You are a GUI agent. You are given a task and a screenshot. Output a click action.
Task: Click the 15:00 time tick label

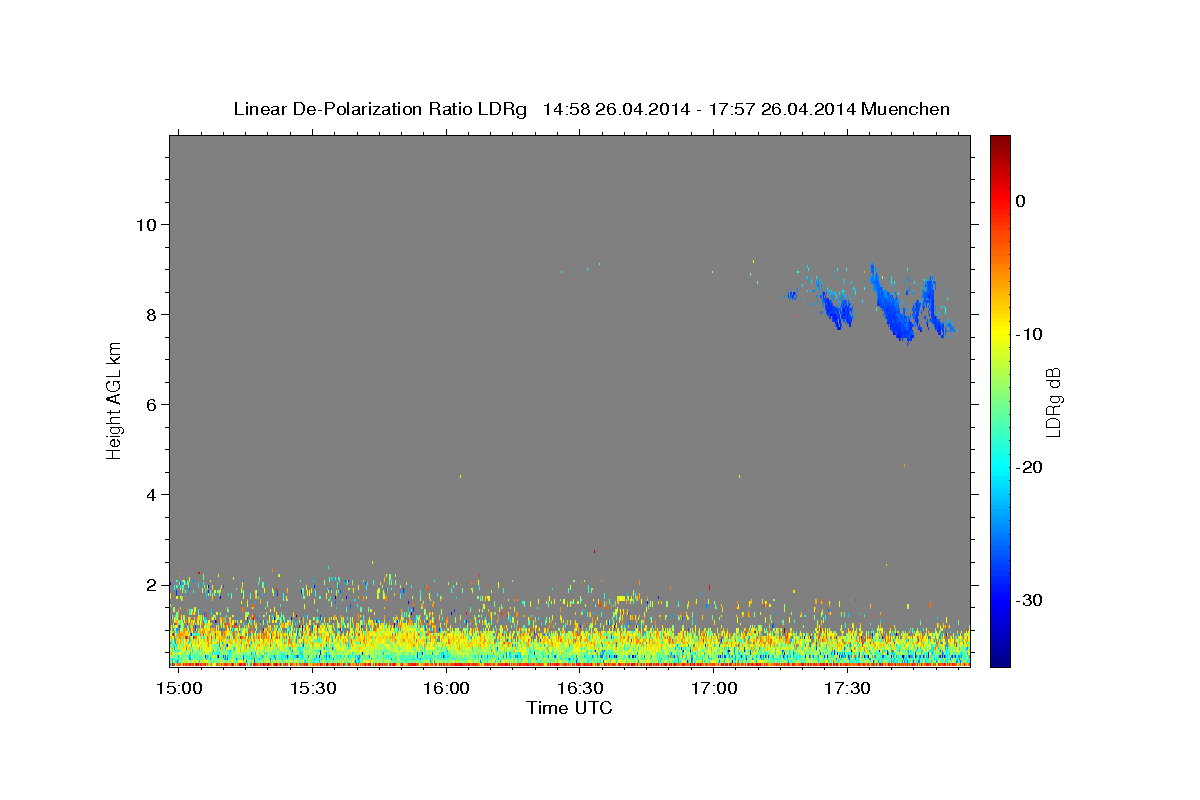coord(178,689)
